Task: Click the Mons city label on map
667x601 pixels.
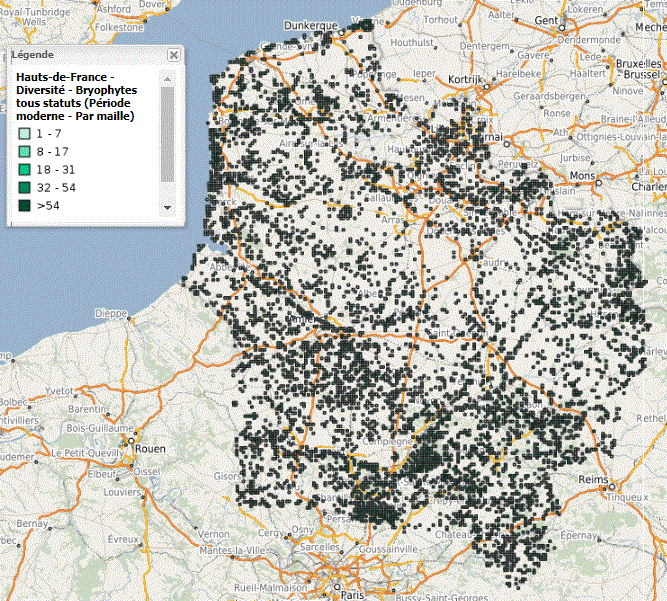Action: point(581,177)
